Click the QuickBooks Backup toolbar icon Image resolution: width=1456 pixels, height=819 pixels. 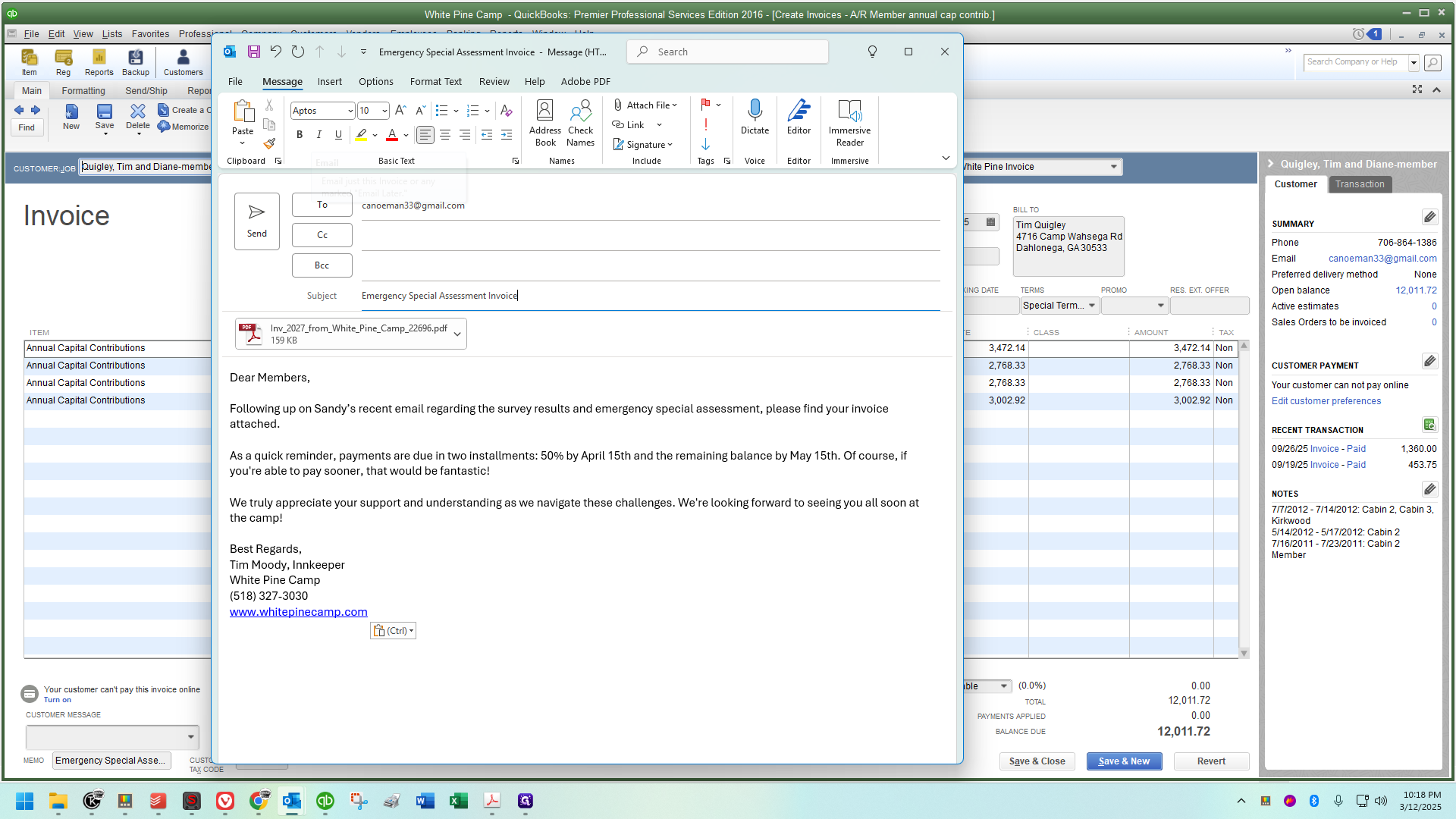136,62
